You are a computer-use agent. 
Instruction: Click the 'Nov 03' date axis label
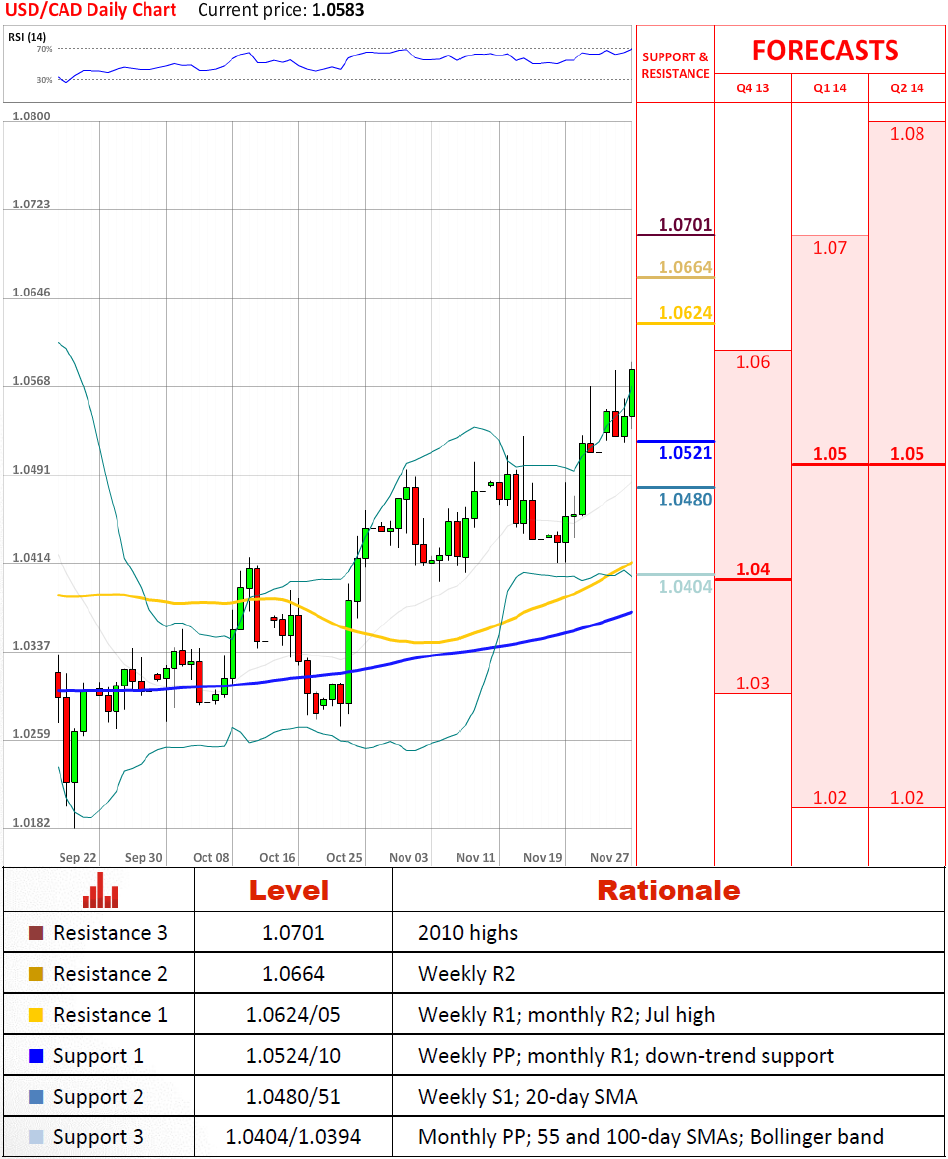point(409,857)
